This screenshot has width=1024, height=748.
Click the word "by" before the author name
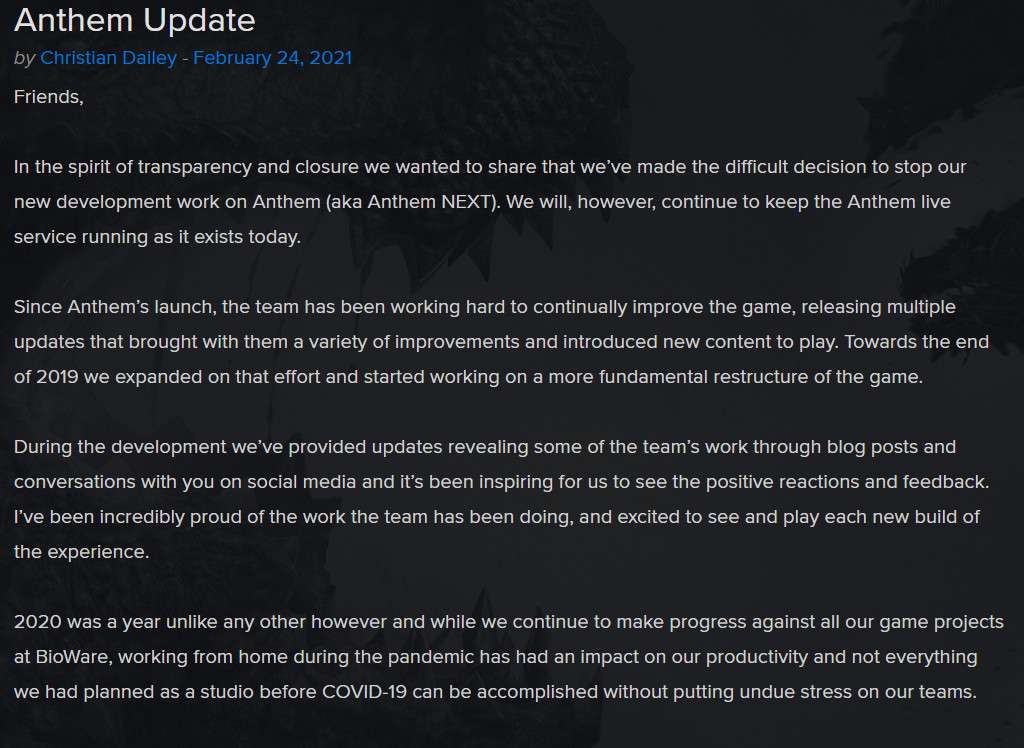(x=25, y=58)
